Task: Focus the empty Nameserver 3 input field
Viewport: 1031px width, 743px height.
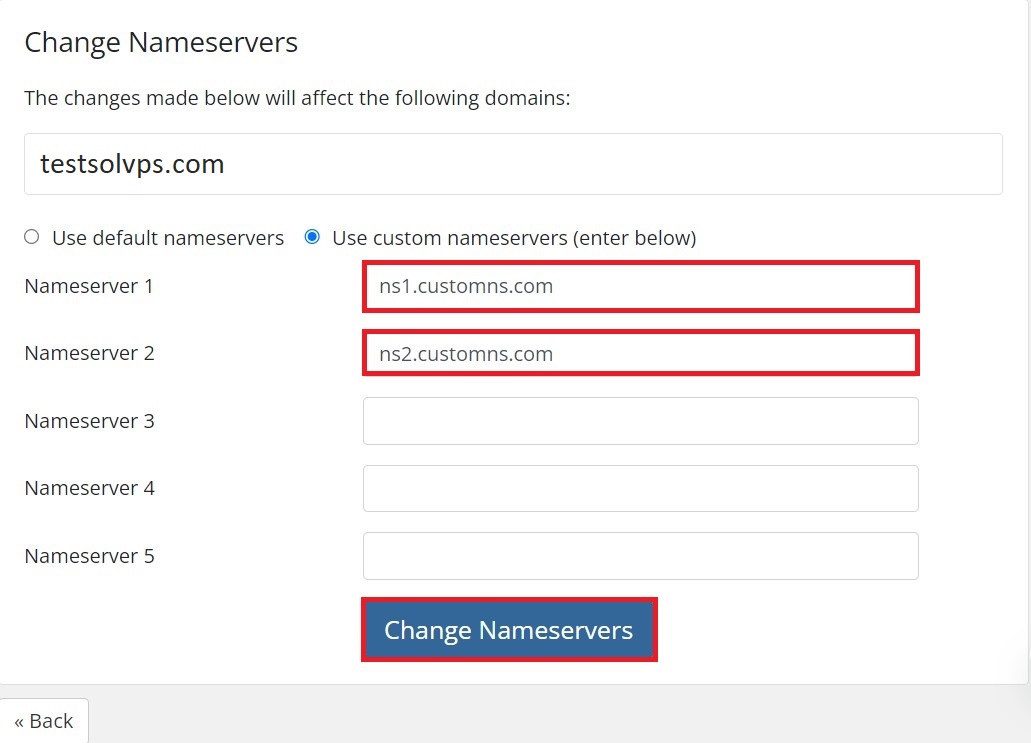Action: point(640,421)
